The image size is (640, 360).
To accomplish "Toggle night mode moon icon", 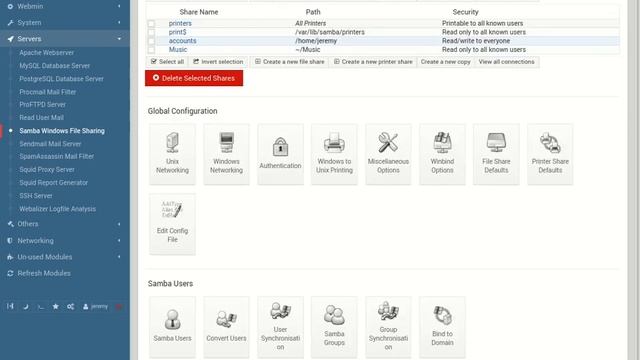I will point(26,307).
